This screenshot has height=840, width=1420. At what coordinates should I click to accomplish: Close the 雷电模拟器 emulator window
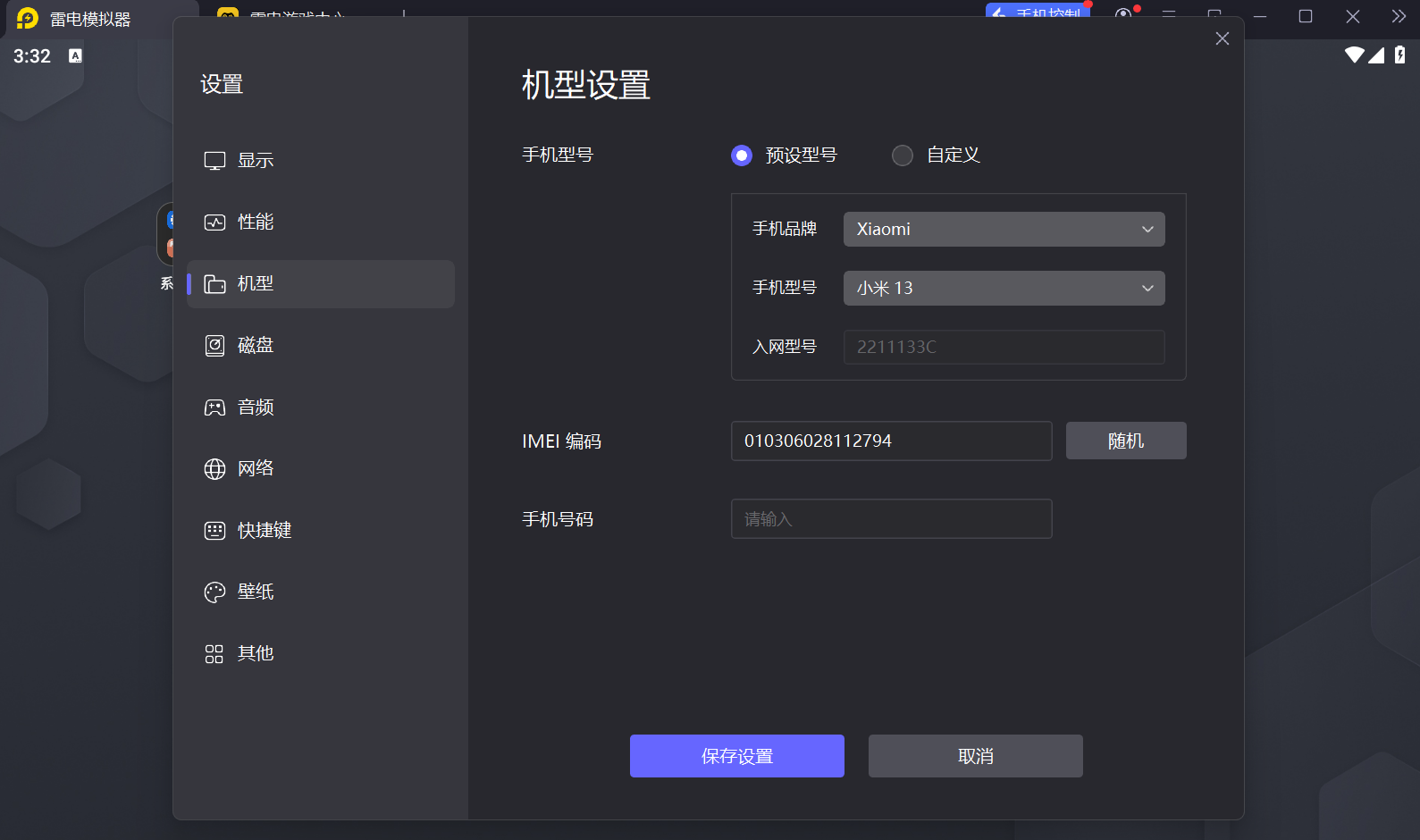tap(1353, 16)
